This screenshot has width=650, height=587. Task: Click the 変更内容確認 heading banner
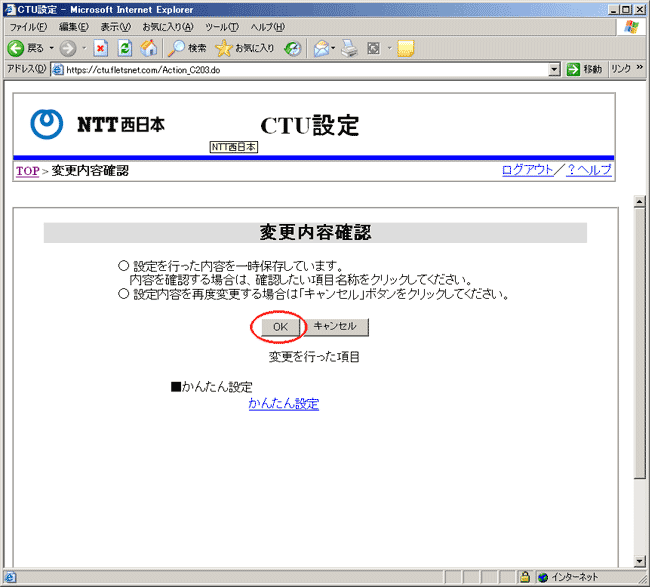pos(315,232)
